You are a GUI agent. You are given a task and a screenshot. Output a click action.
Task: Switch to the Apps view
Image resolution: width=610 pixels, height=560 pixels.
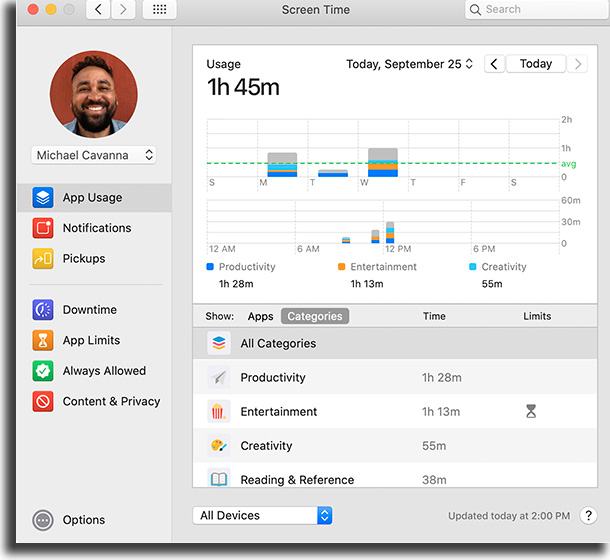[261, 316]
